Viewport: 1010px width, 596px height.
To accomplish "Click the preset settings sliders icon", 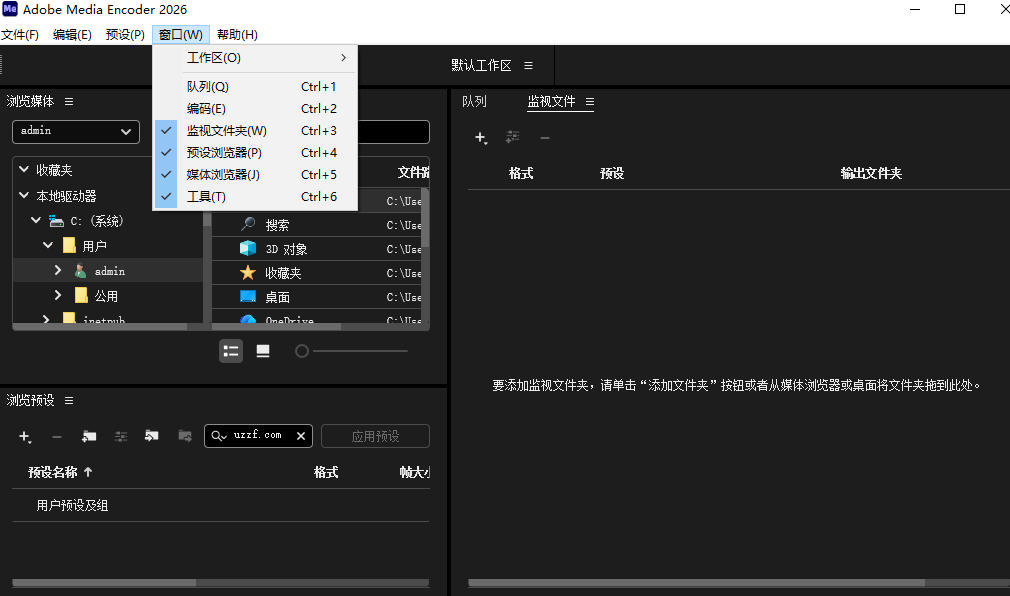I will point(120,437).
